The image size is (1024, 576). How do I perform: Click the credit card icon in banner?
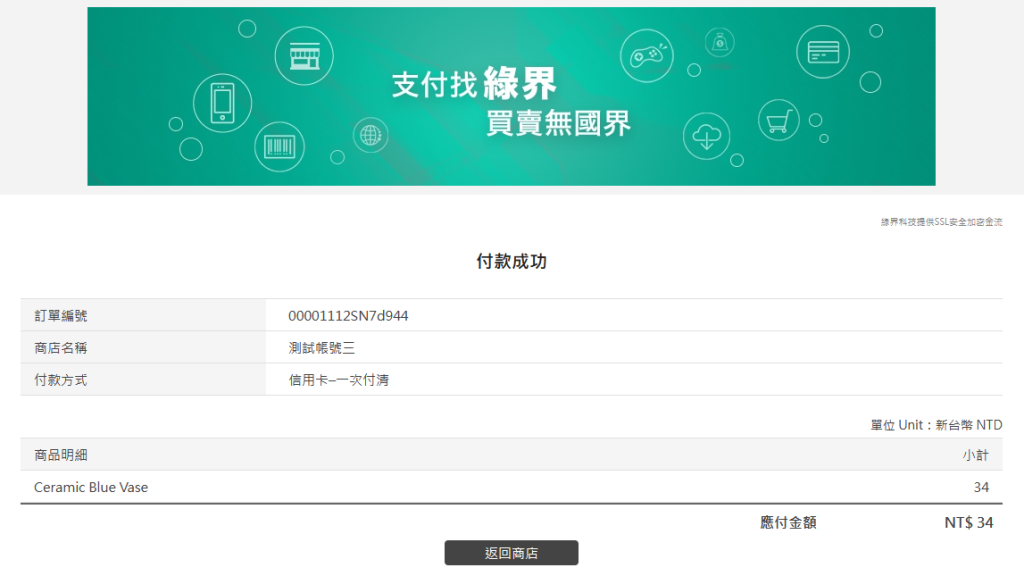click(823, 52)
